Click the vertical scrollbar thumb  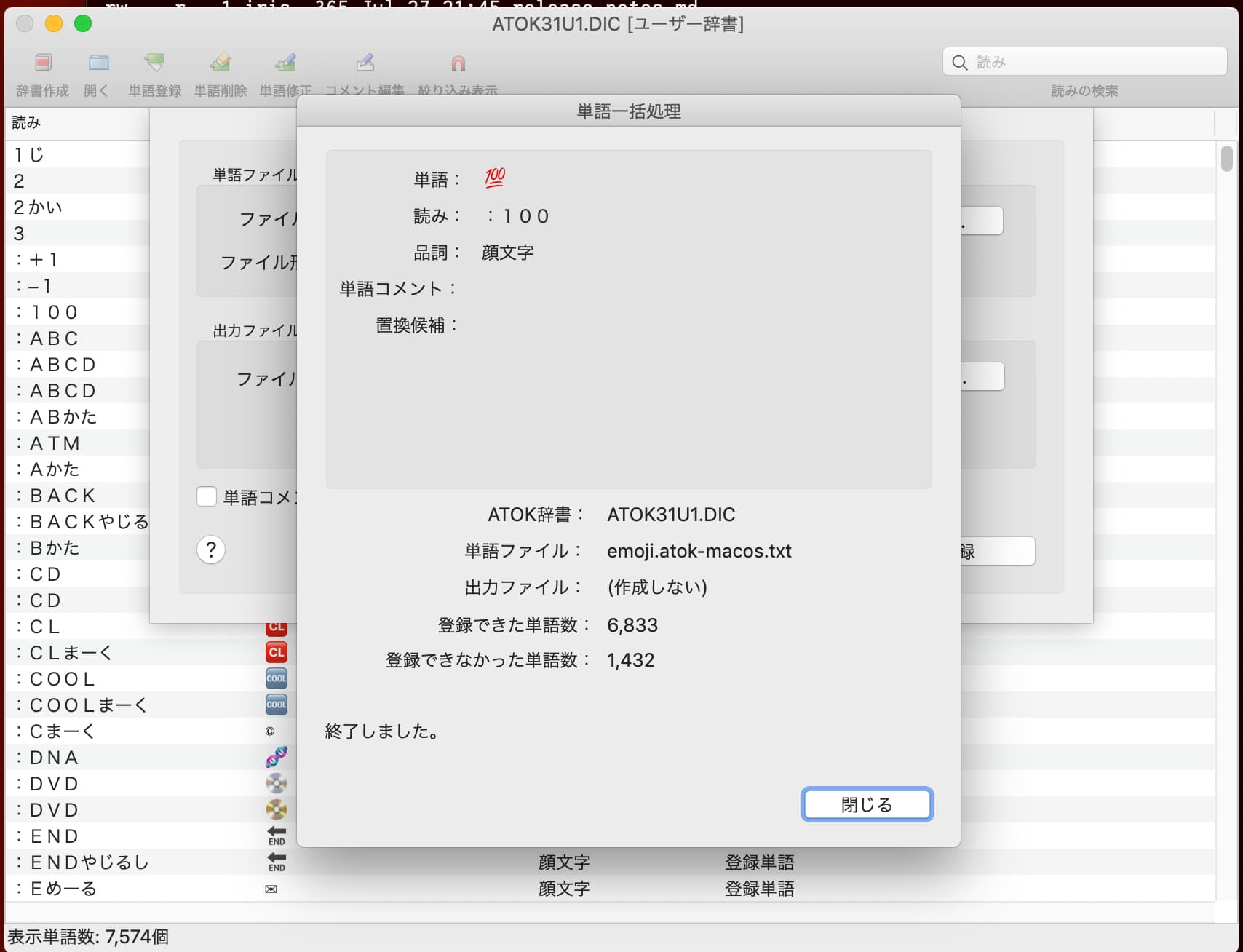[x=1227, y=158]
